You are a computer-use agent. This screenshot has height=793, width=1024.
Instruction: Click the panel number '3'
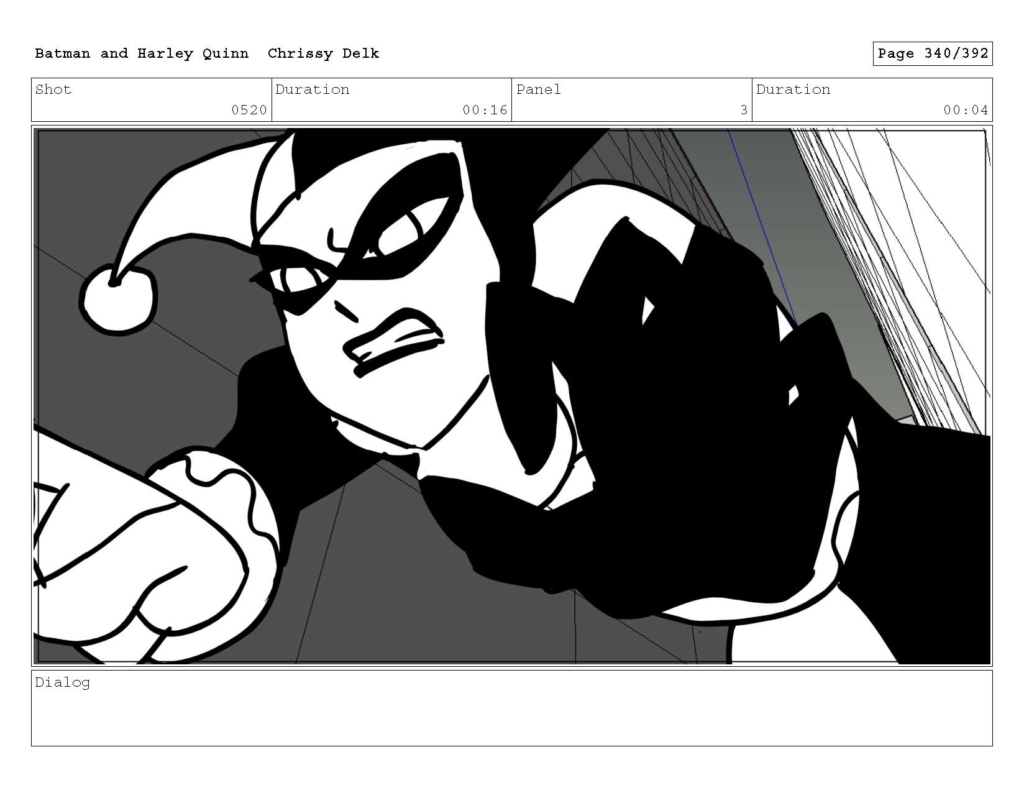click(x=743, y=110)
